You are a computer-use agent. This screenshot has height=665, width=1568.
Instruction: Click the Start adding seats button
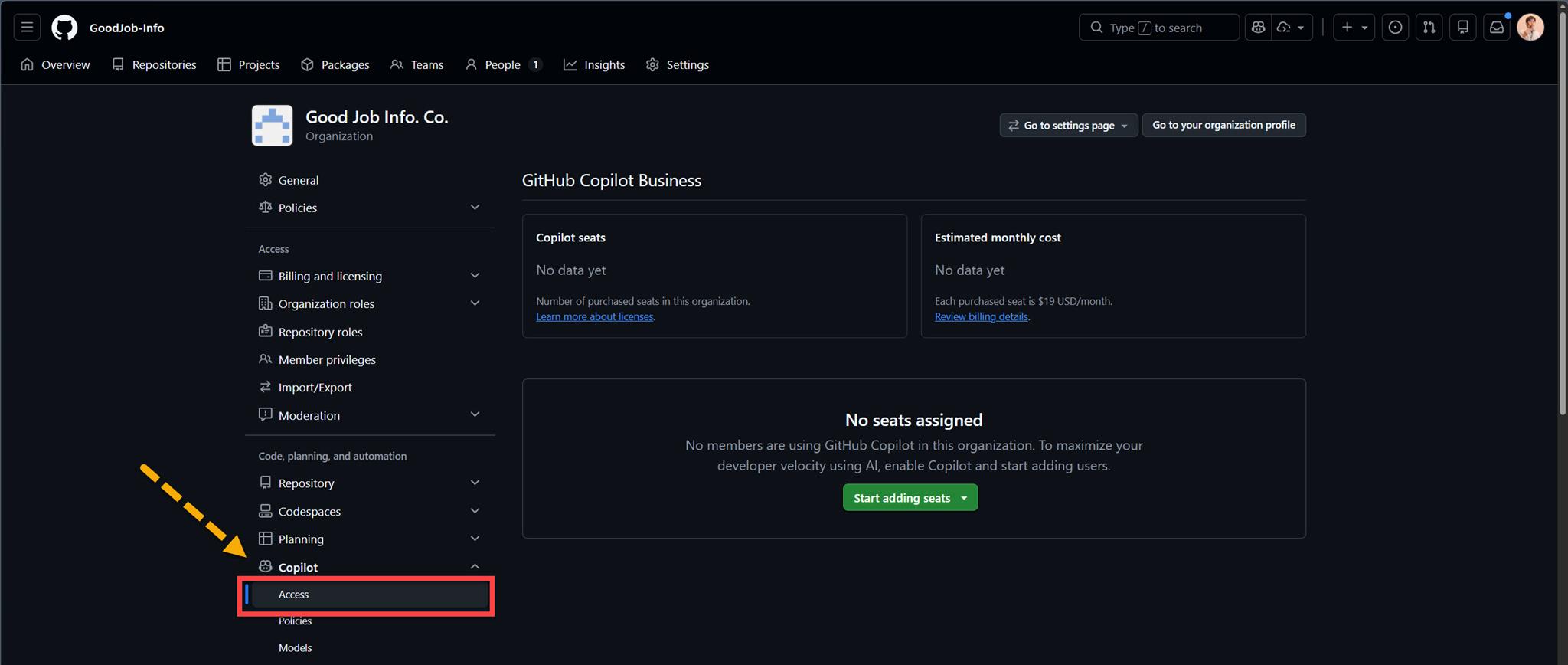[x=910, y=498]
